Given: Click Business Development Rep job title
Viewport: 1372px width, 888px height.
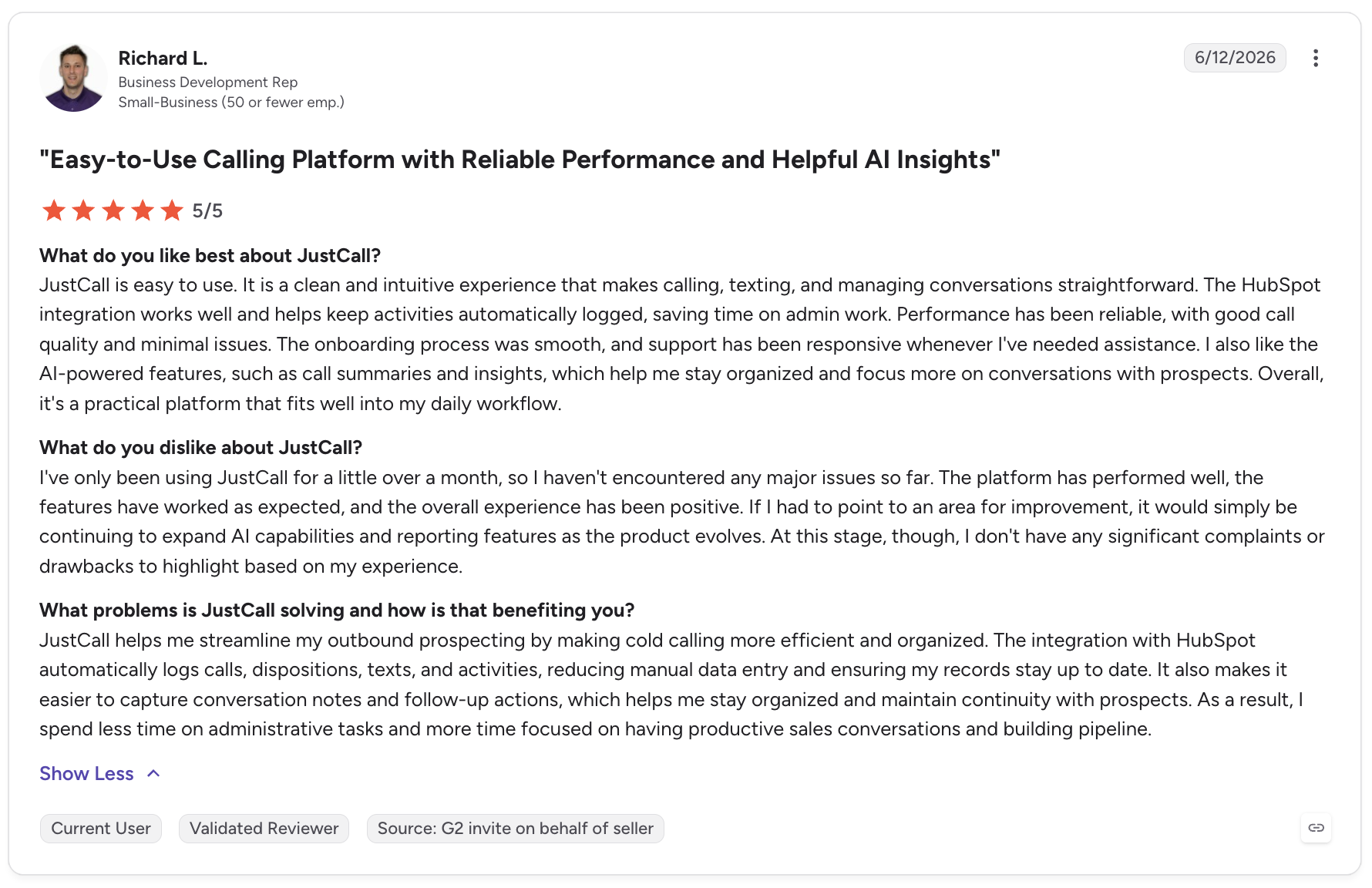Looking at the screenshot, I should 208,82.
